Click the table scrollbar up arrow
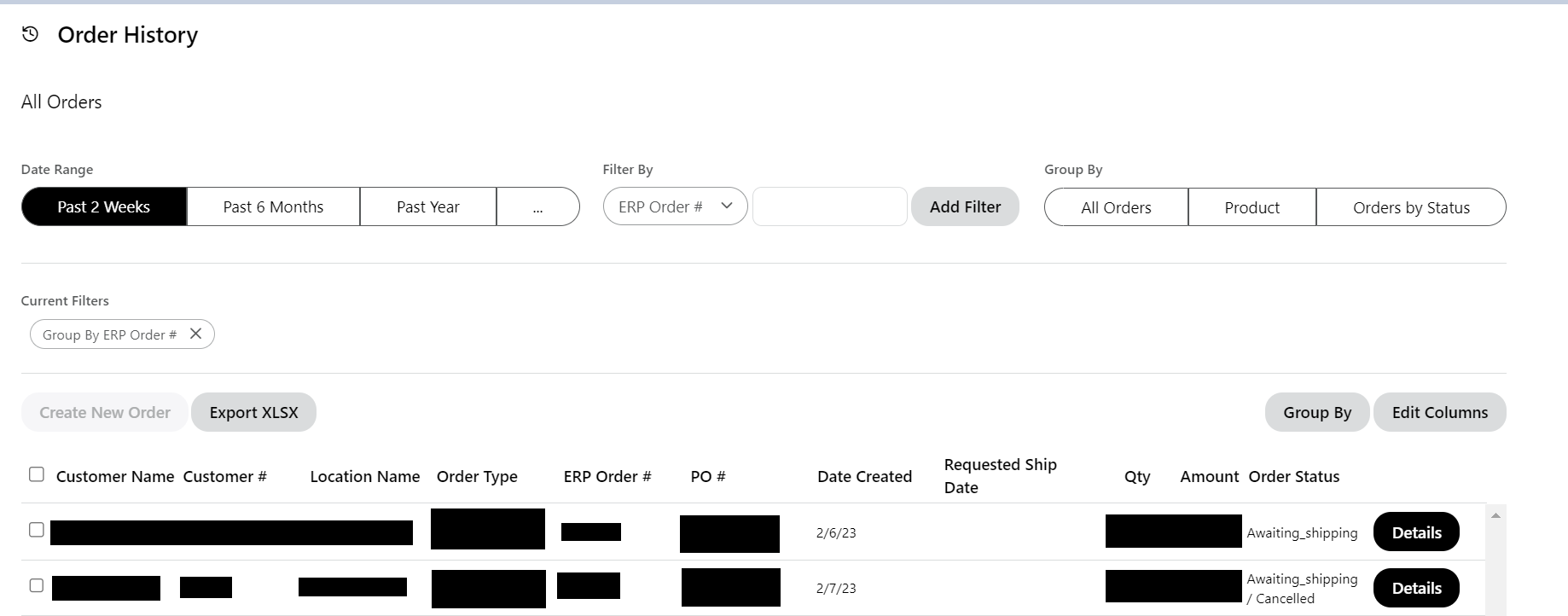The height and width of the screenshot is (616, 1568). pyautogui.click(x=1495, y=515)
